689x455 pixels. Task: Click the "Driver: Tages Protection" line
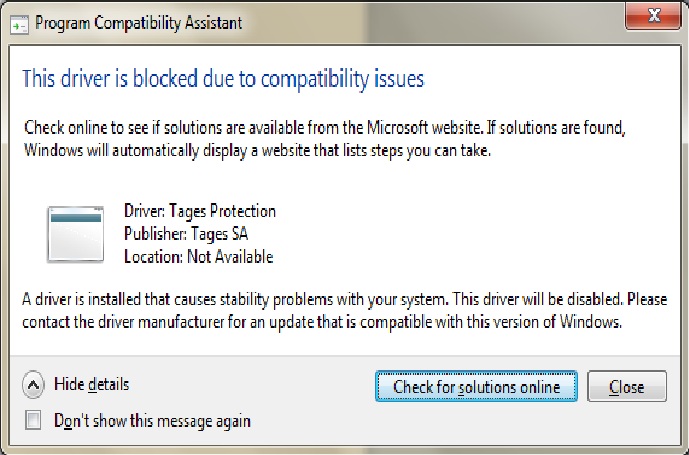[200, 211]
